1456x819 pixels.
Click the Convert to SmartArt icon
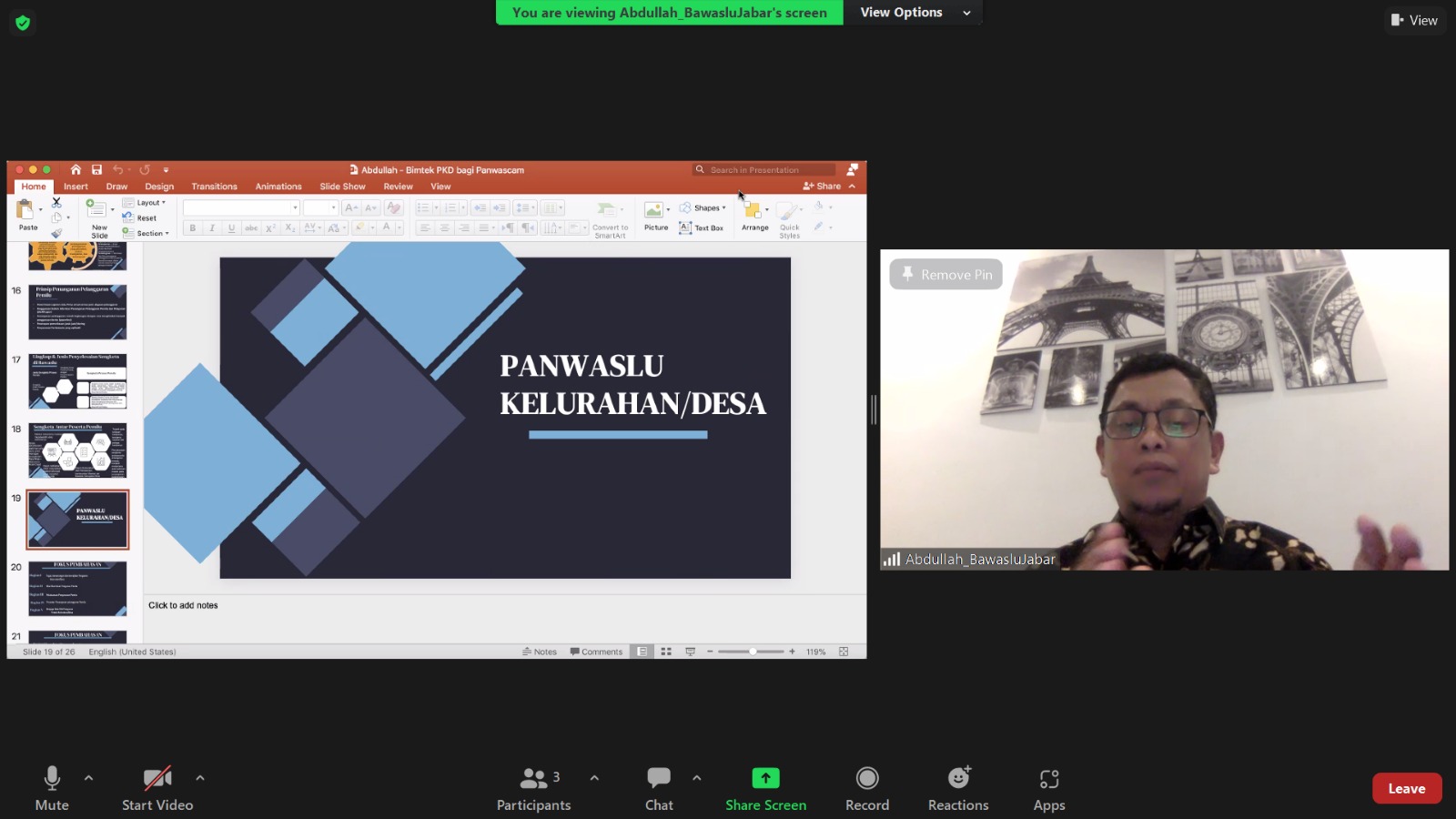[609, 209]
